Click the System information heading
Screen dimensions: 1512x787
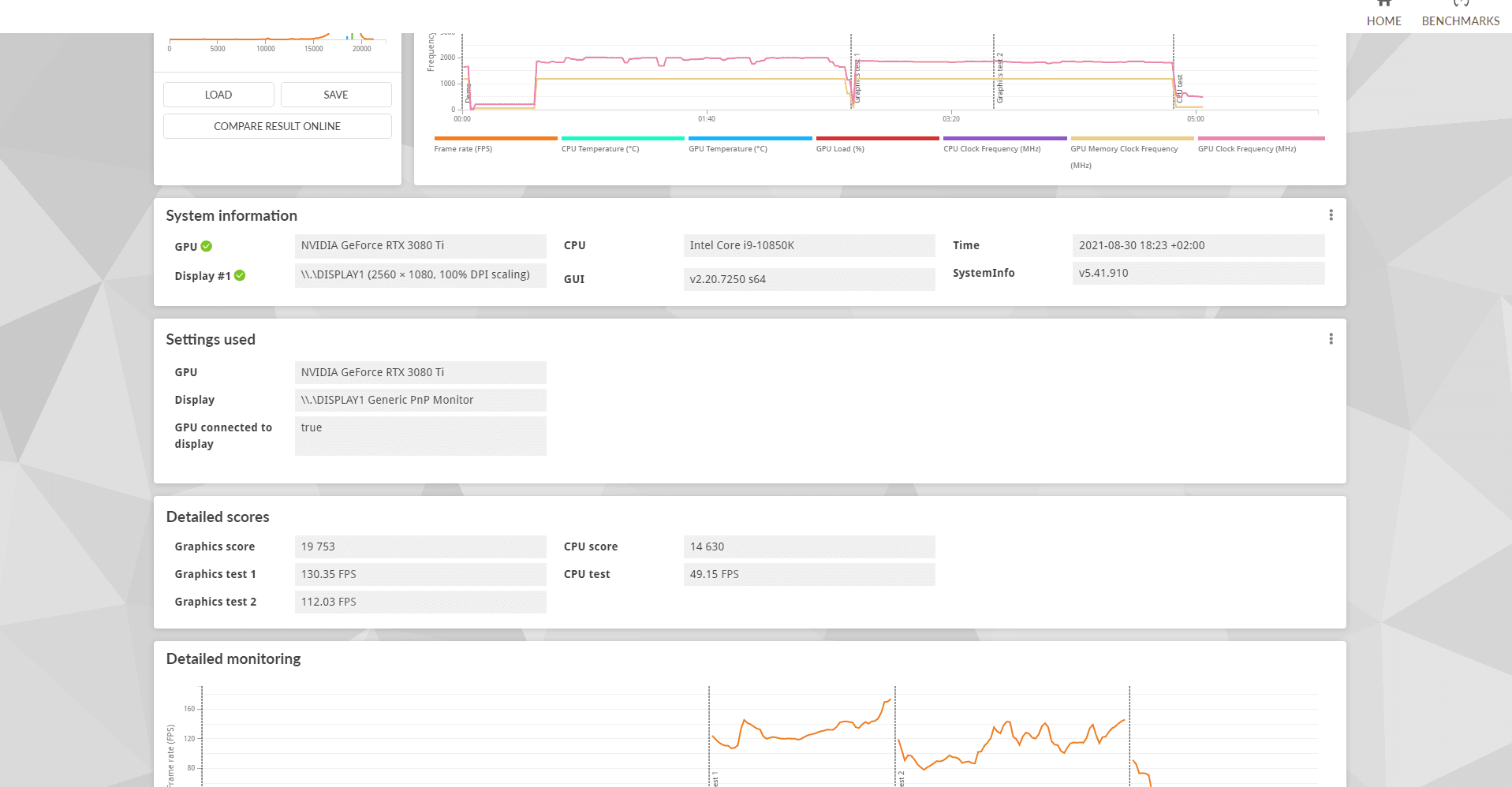pos(231,216)
